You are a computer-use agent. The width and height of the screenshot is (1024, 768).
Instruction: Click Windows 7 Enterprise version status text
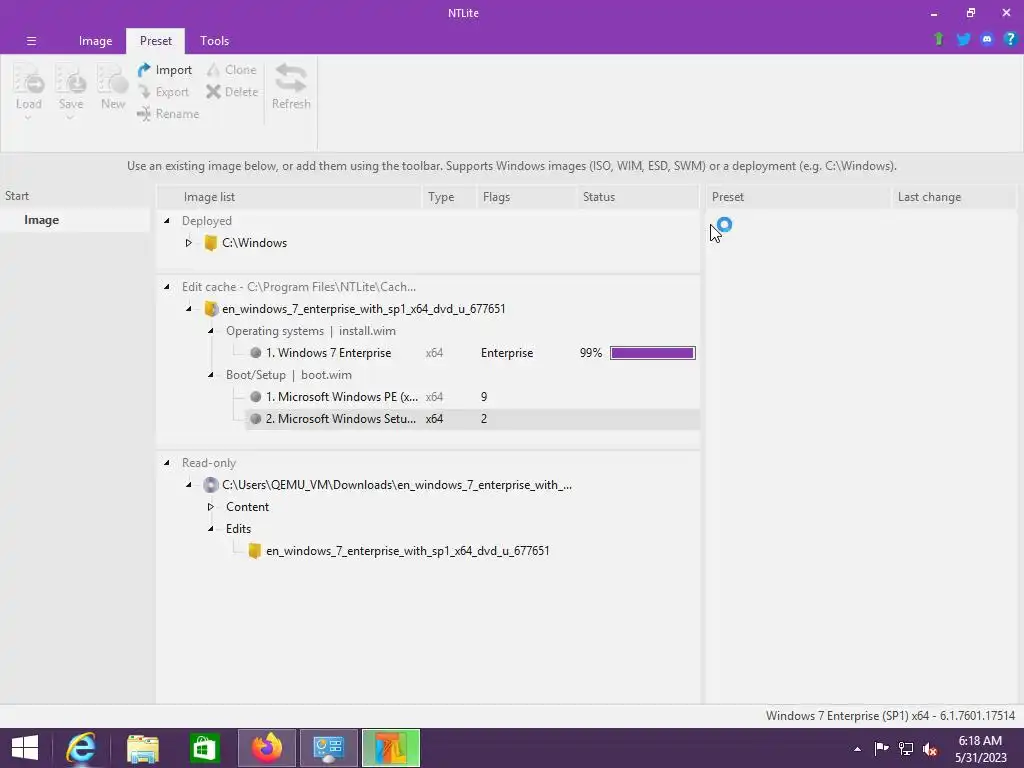pyautogui.click(x=890, y=716)
